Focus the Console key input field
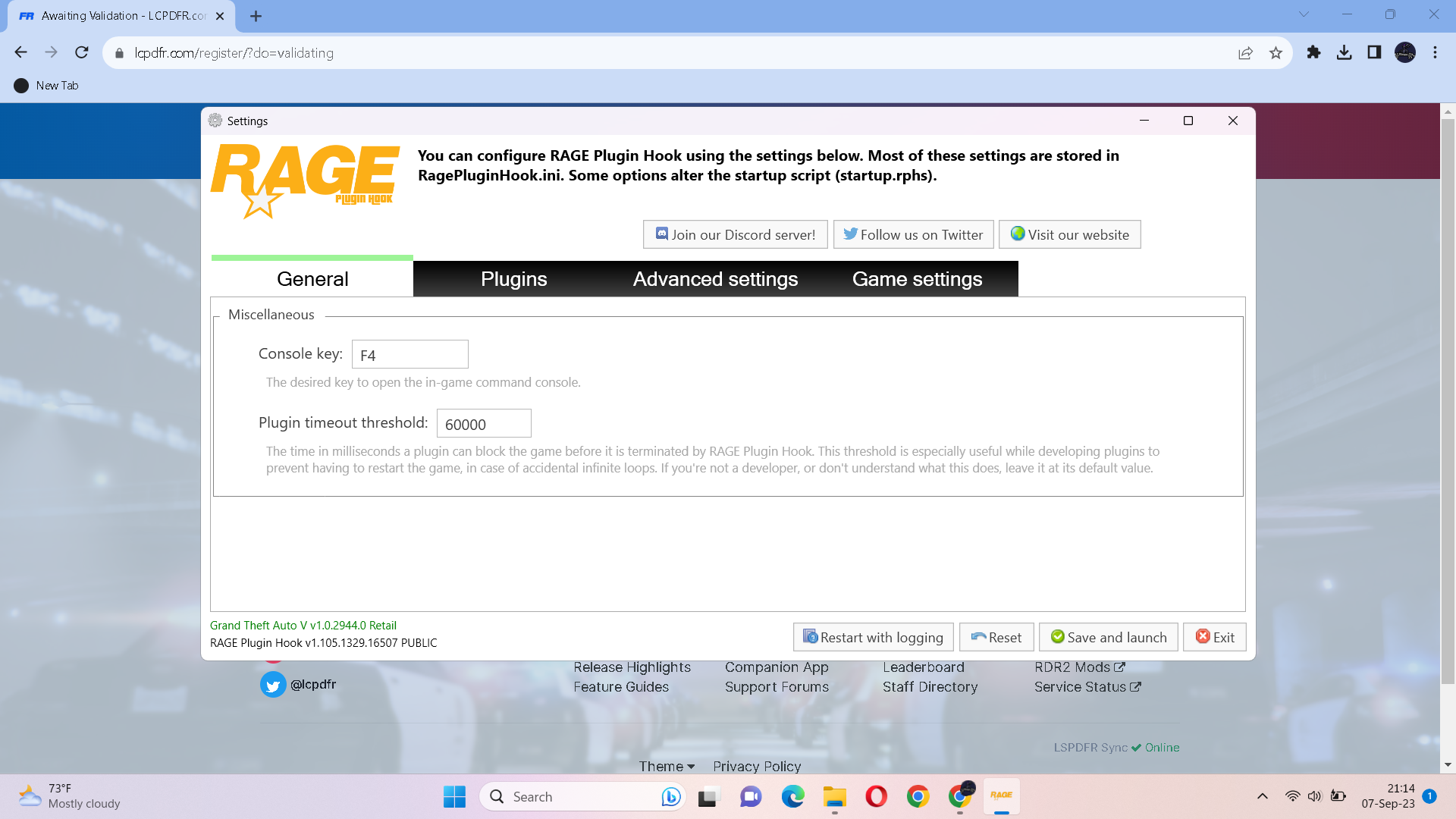This screenshot has height=819, width=1456. click(x=409, y=355)
